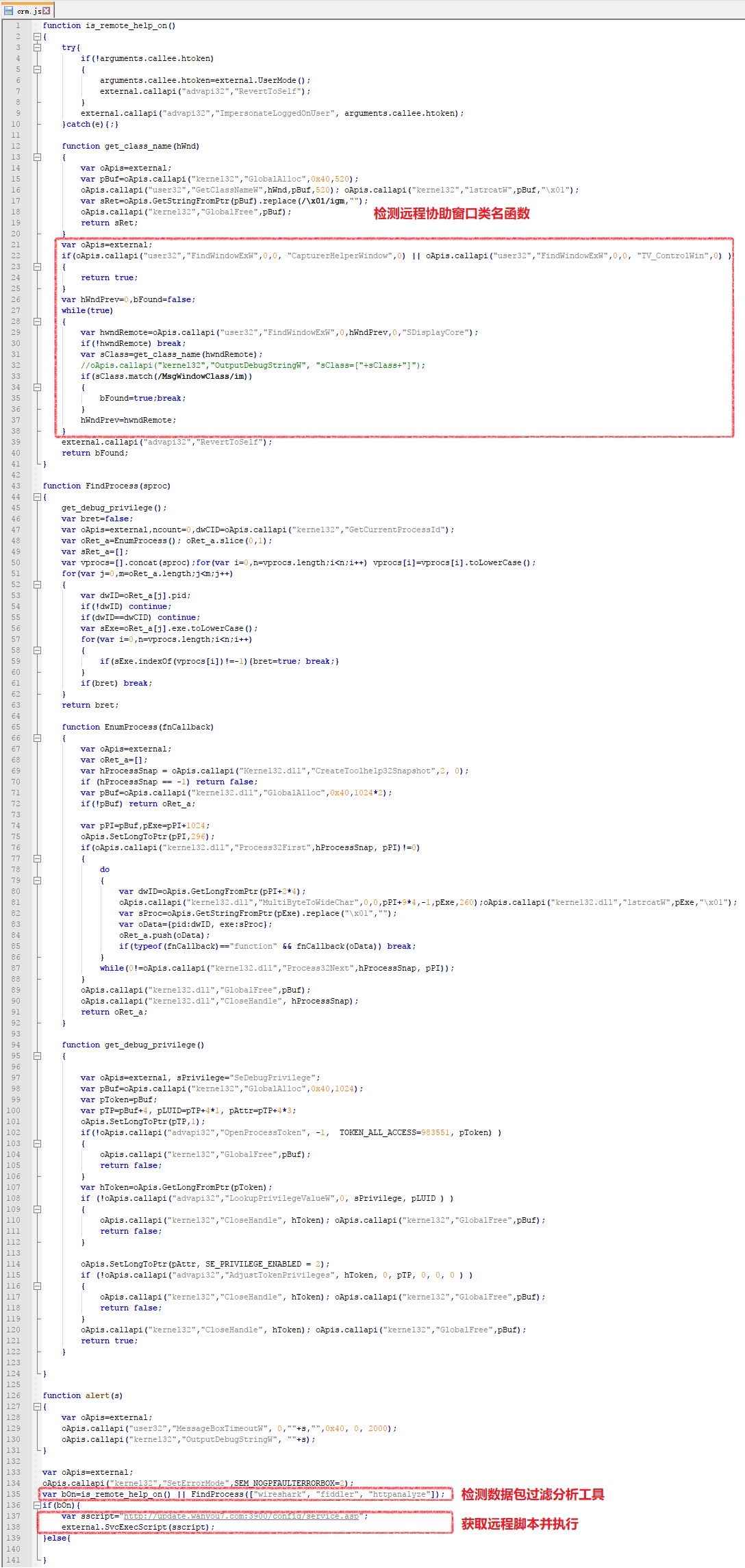Collapse FindProcess function body at line 44
The height and width of the screenshot is (1568, 745).
point(37,497)
